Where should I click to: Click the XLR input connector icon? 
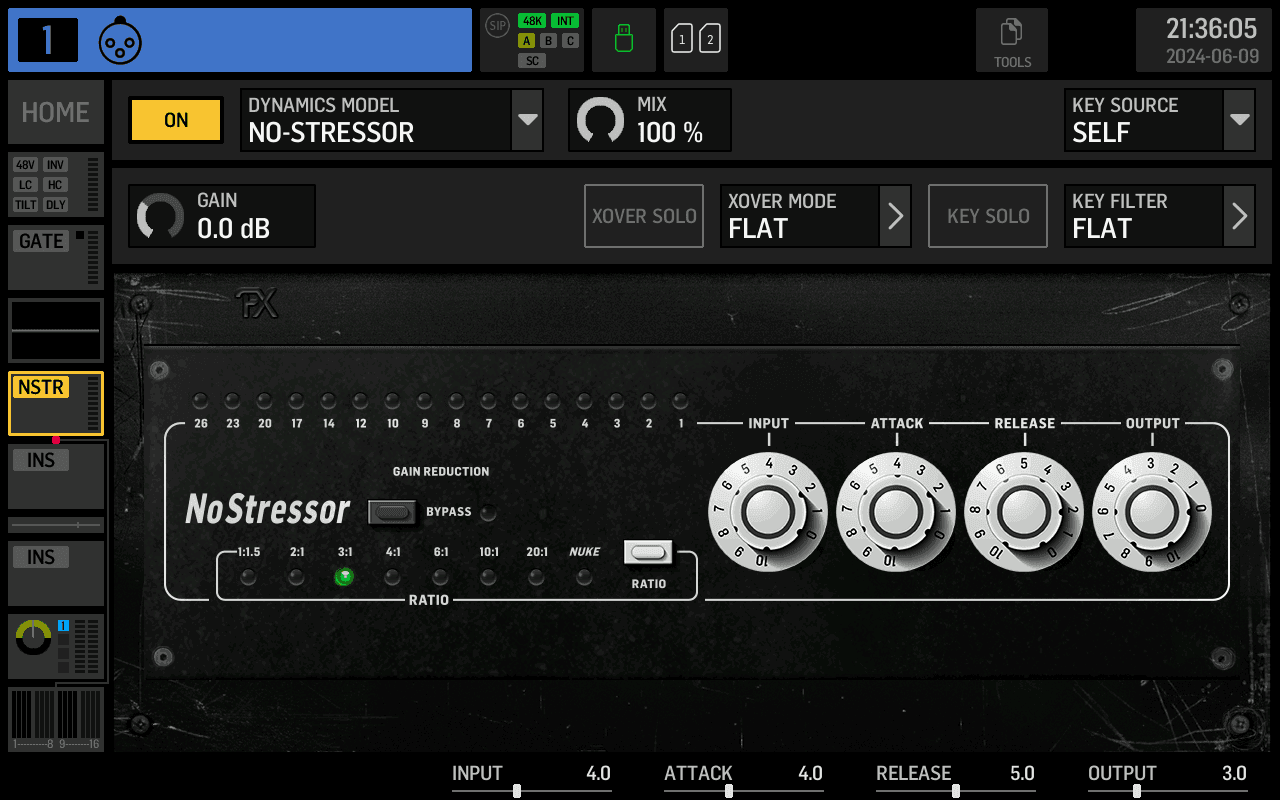120,40
